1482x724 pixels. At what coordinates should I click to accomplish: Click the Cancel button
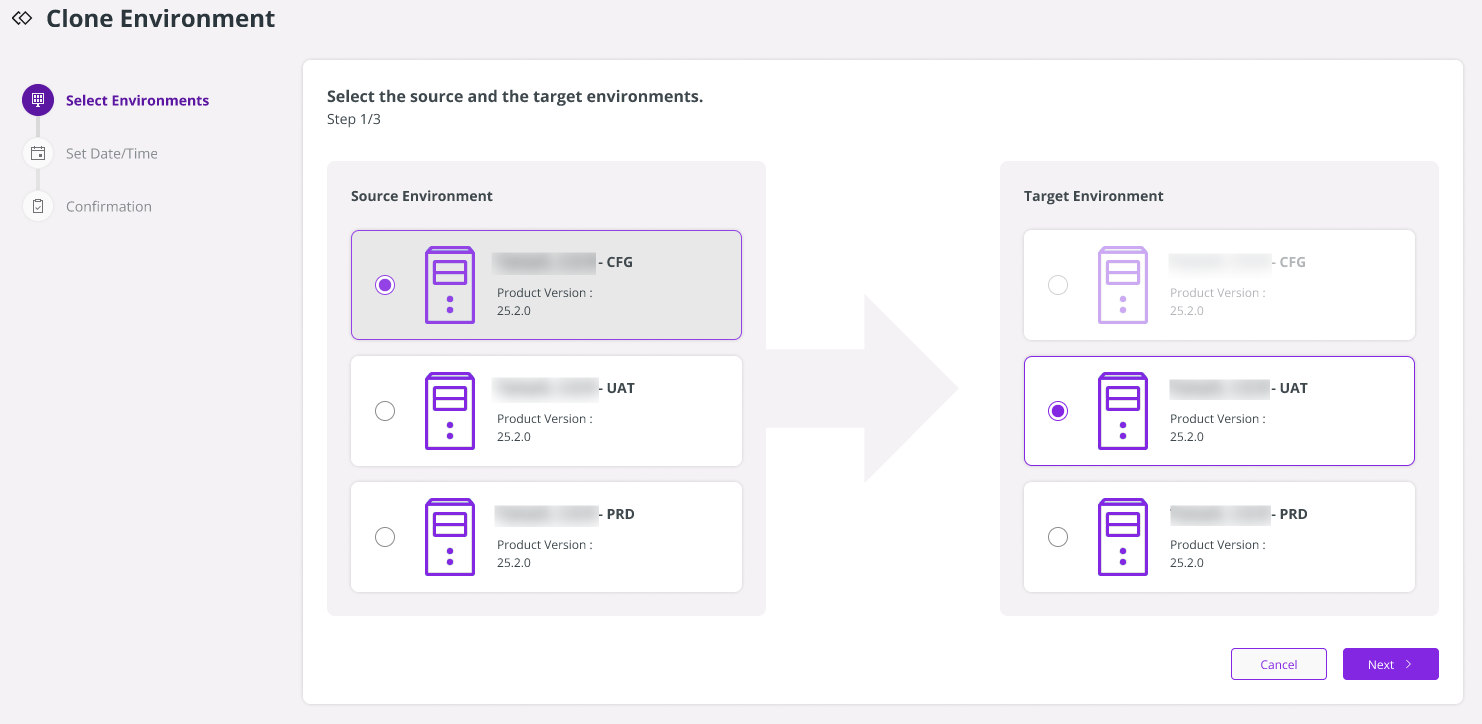(x=1278, y=663)
